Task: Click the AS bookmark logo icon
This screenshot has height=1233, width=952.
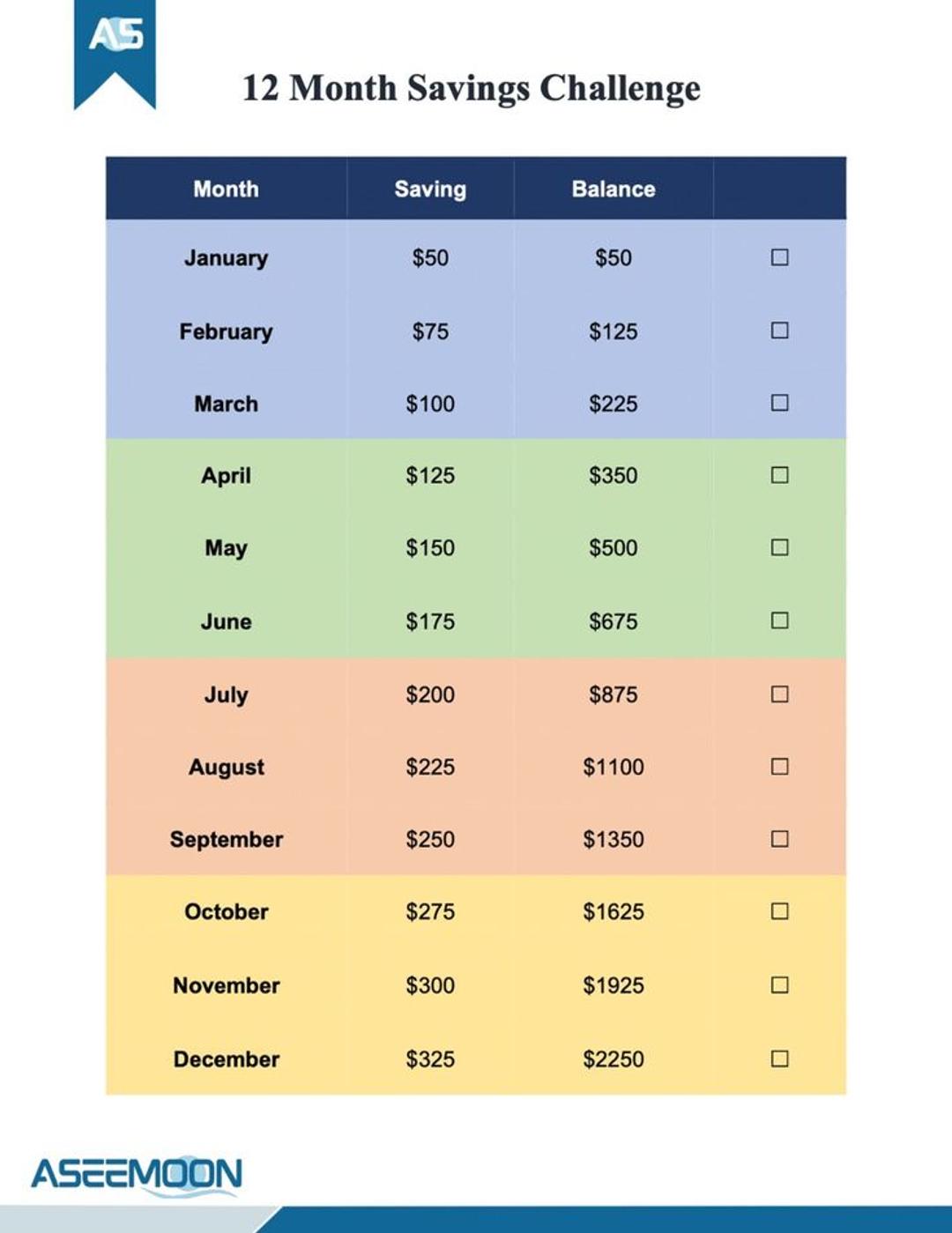Action: coord(115,51)
